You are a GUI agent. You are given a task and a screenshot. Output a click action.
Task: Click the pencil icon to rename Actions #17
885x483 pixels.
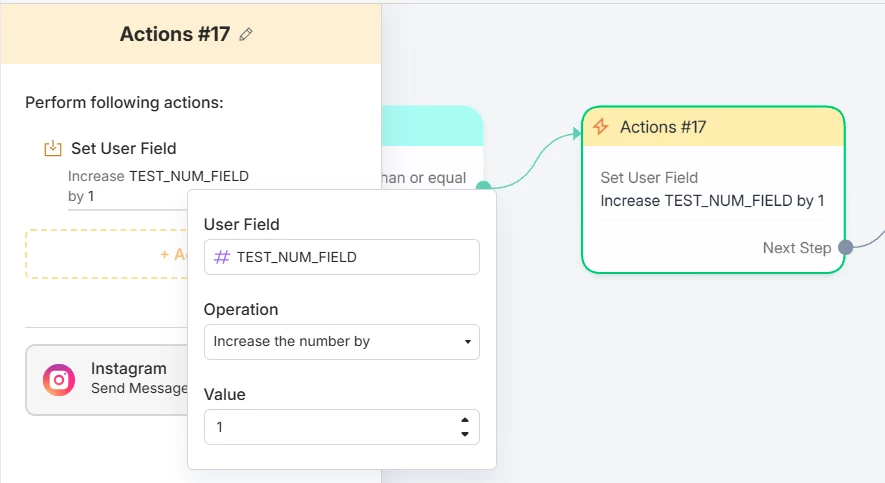[x=246, y=34]
